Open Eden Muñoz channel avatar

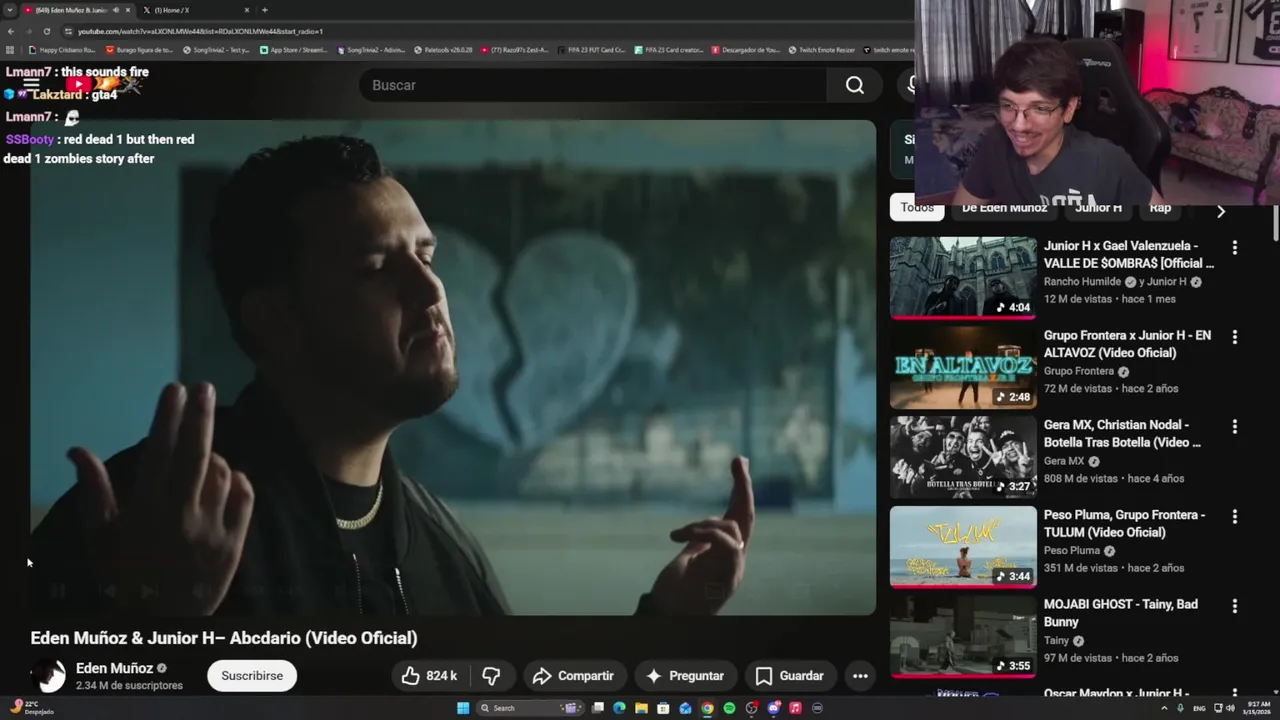click(x=48, y=676)
